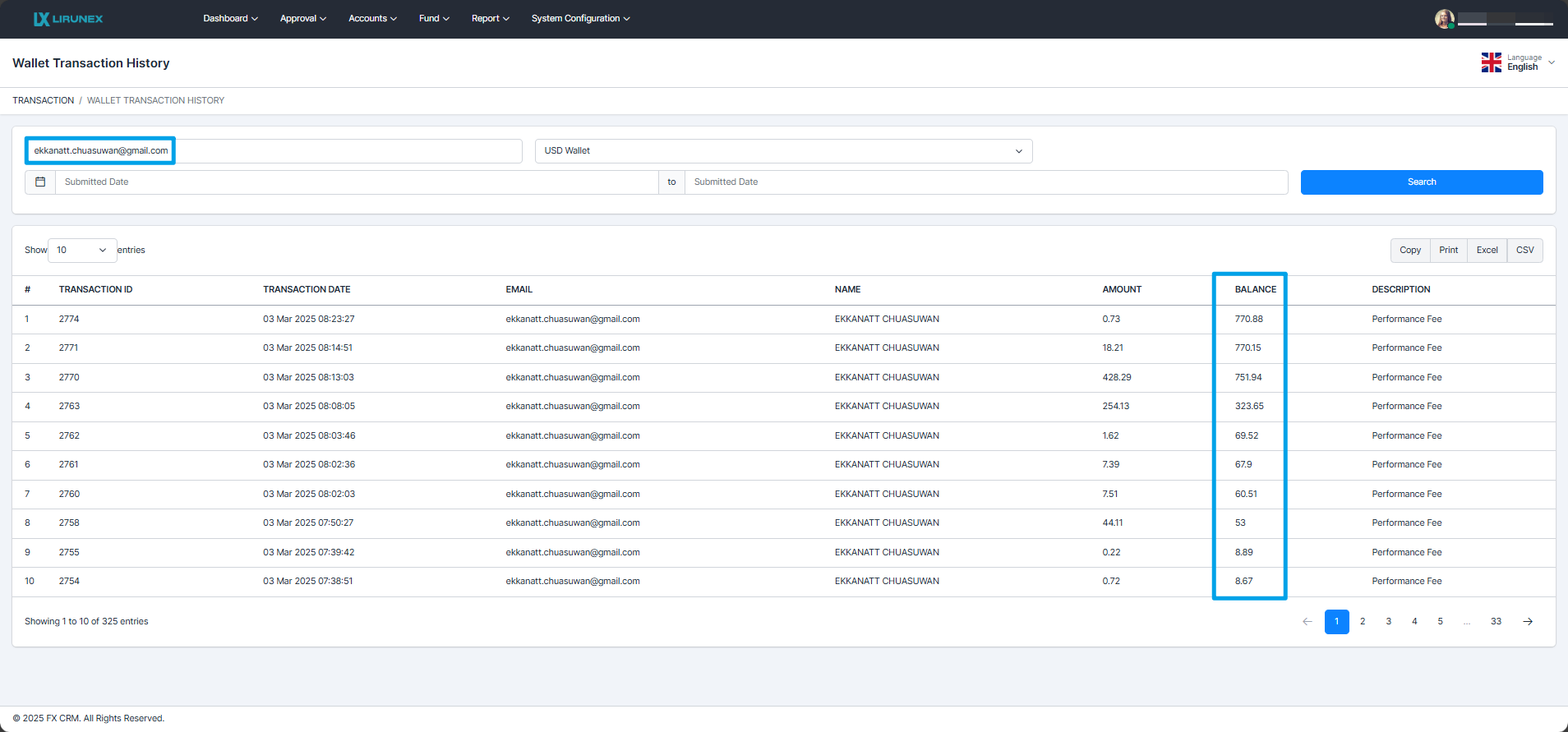Expand the Dashboard menu

(x=230, y=19)
